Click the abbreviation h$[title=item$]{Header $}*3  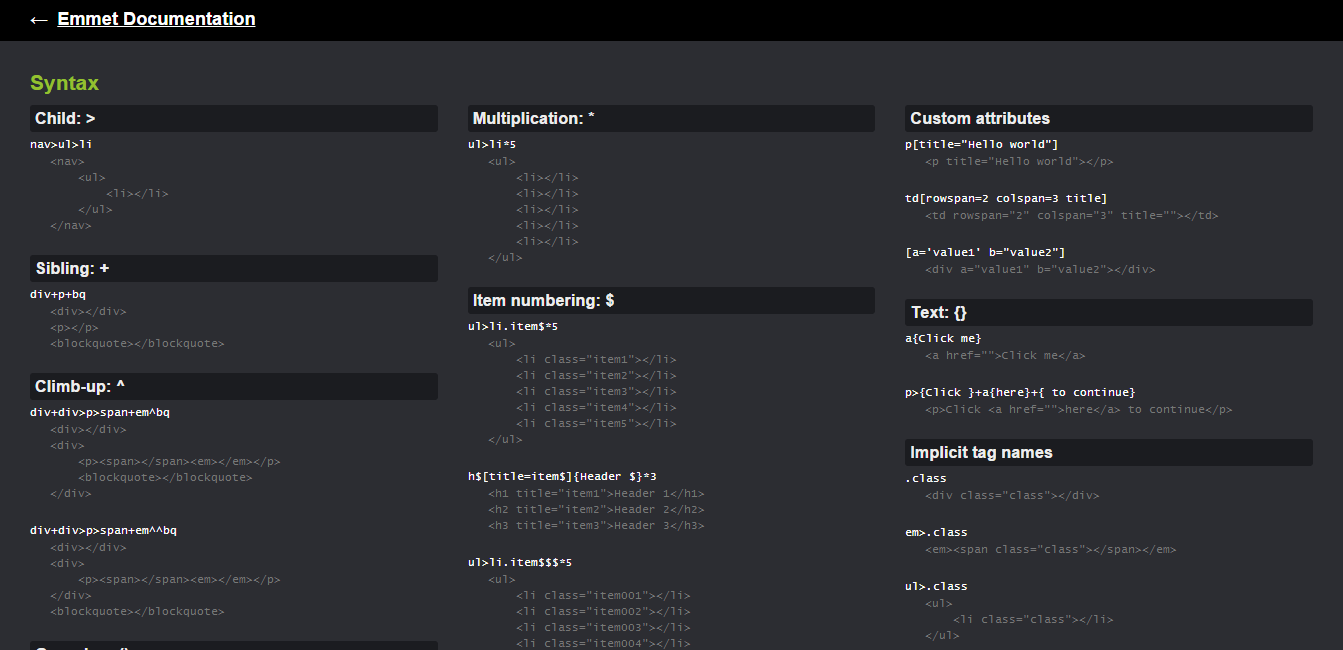[562, 476]
